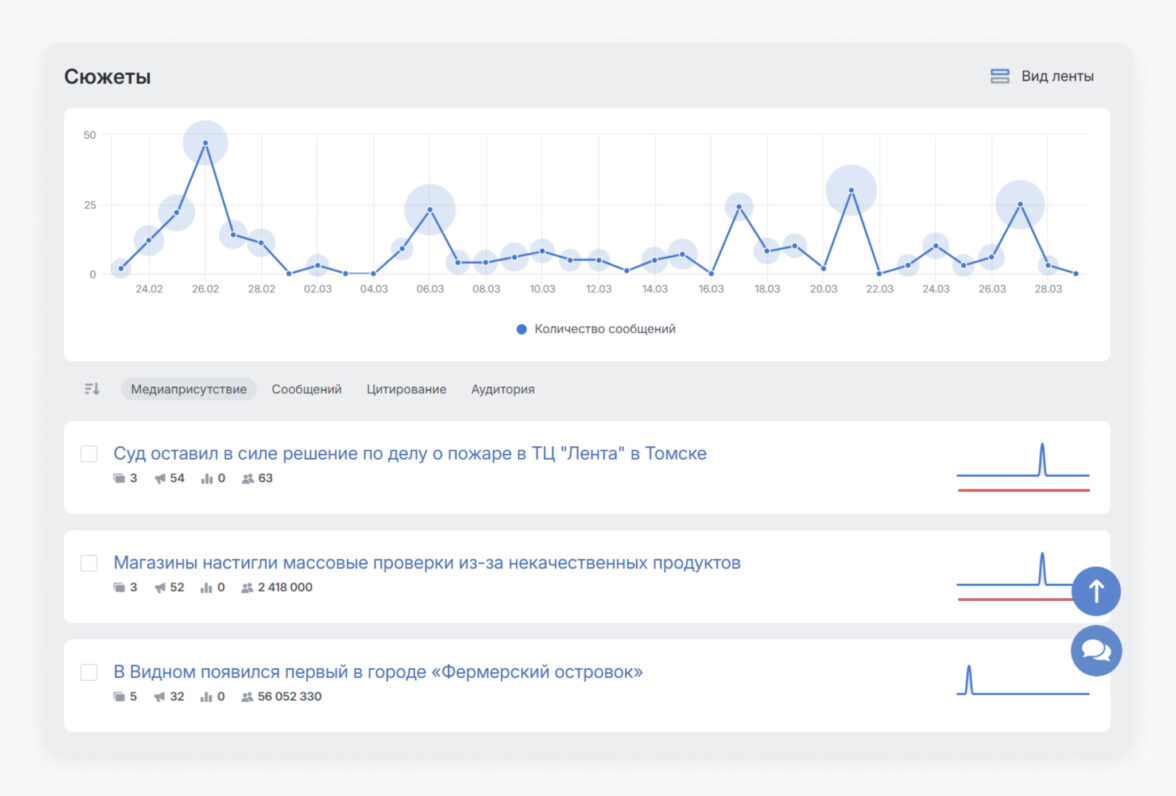Click the feed view layout icon
The width and height of the screenshot is (1176, 796).
pos(999,76)
